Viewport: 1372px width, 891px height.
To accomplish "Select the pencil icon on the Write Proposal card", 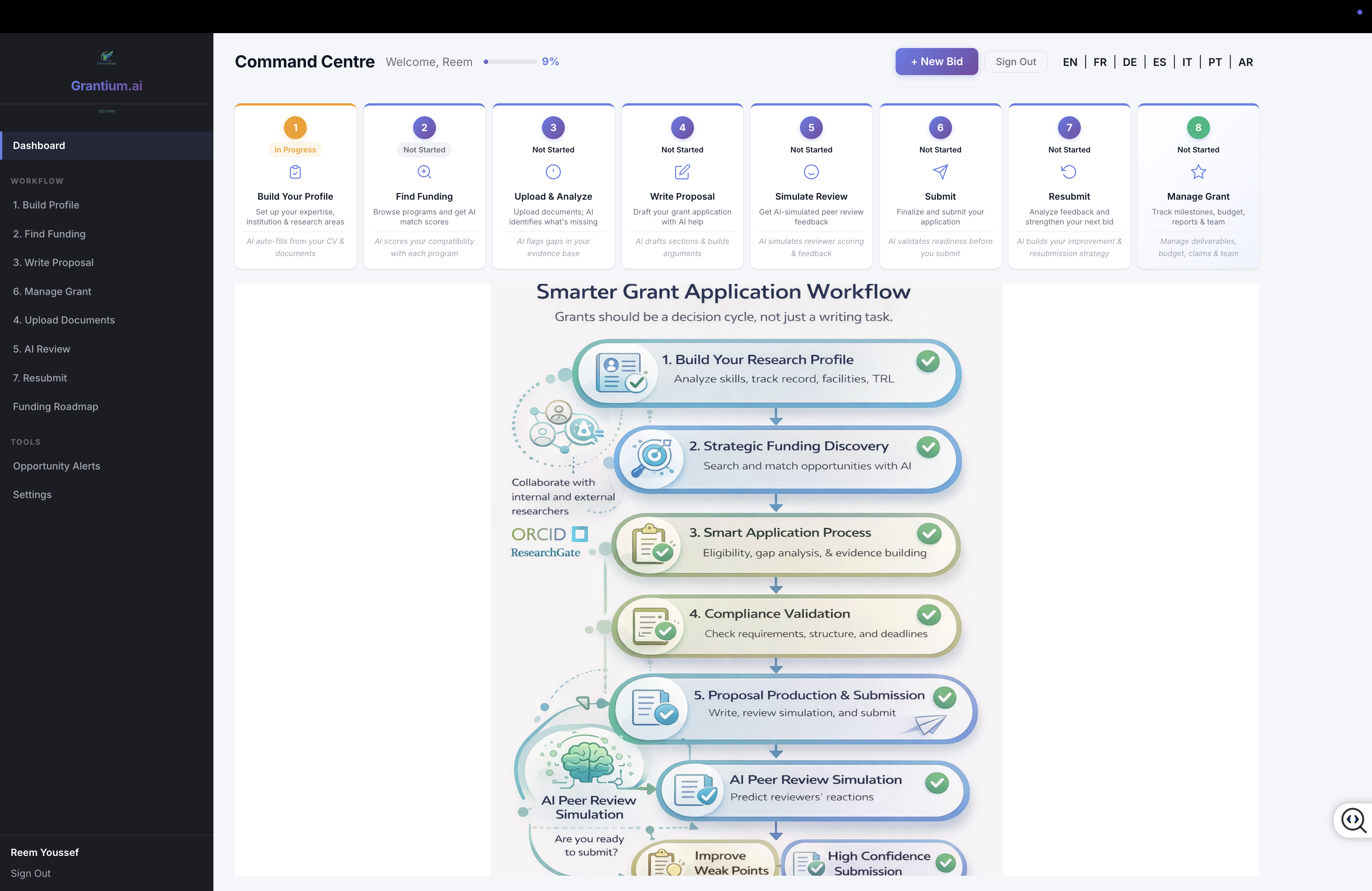I will tap(682, 172).
